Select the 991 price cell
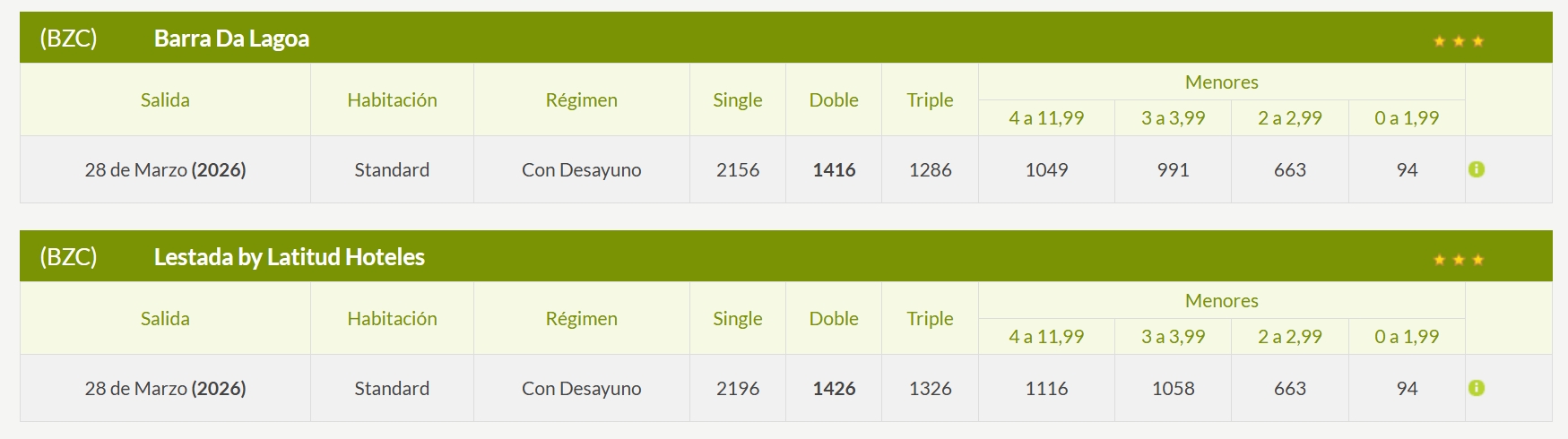1568x439 pixels. click(1173, 169)
